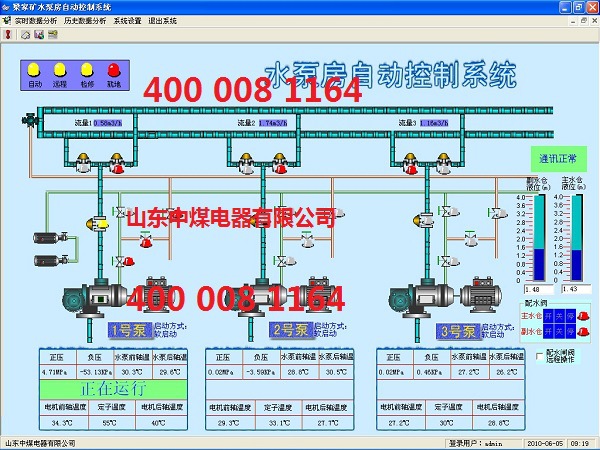The height and width of the screenshot is (450, 600).
Task: Click the 1号泵 label button
Action: click(130, 330)
